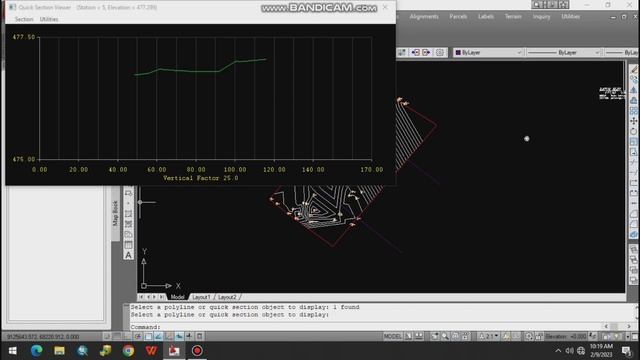Image resolution: width=640 pixels, height=360 pixels.
Task: Click the command line scroll right arrow
Action: pyautogui.click(x=629, y=327)
